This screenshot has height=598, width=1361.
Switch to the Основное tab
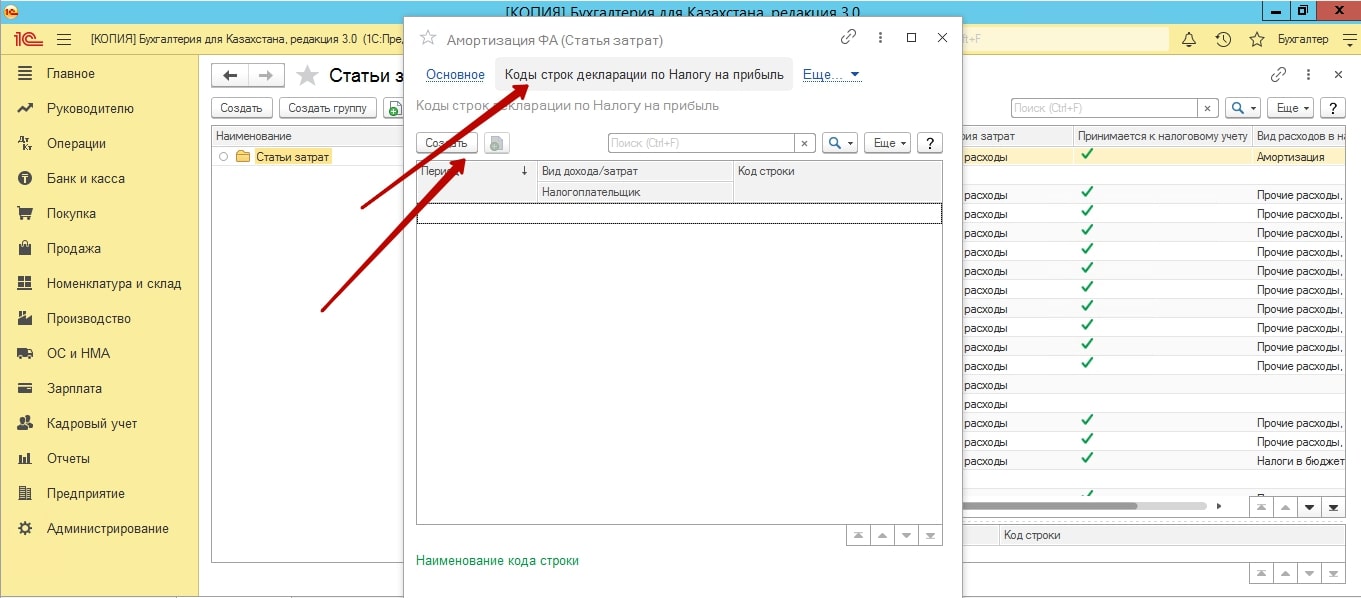(455, 75)
